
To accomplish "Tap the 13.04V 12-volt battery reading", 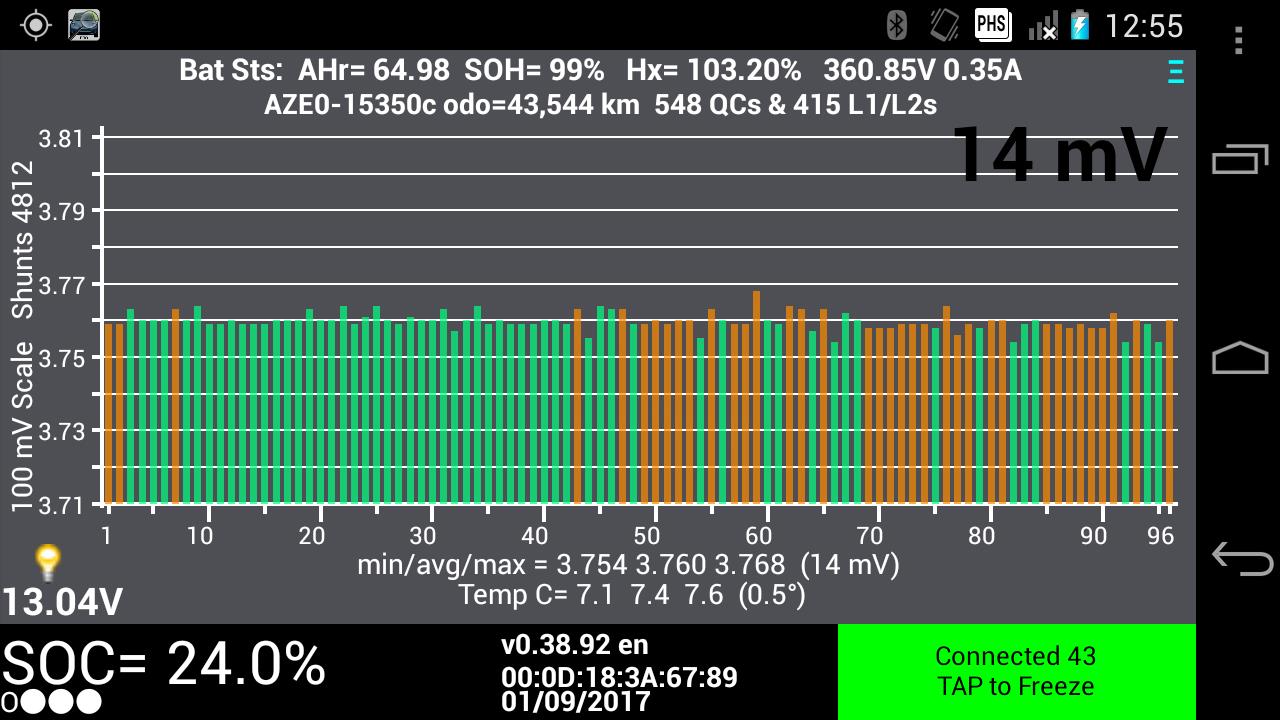I will (62, 602).
